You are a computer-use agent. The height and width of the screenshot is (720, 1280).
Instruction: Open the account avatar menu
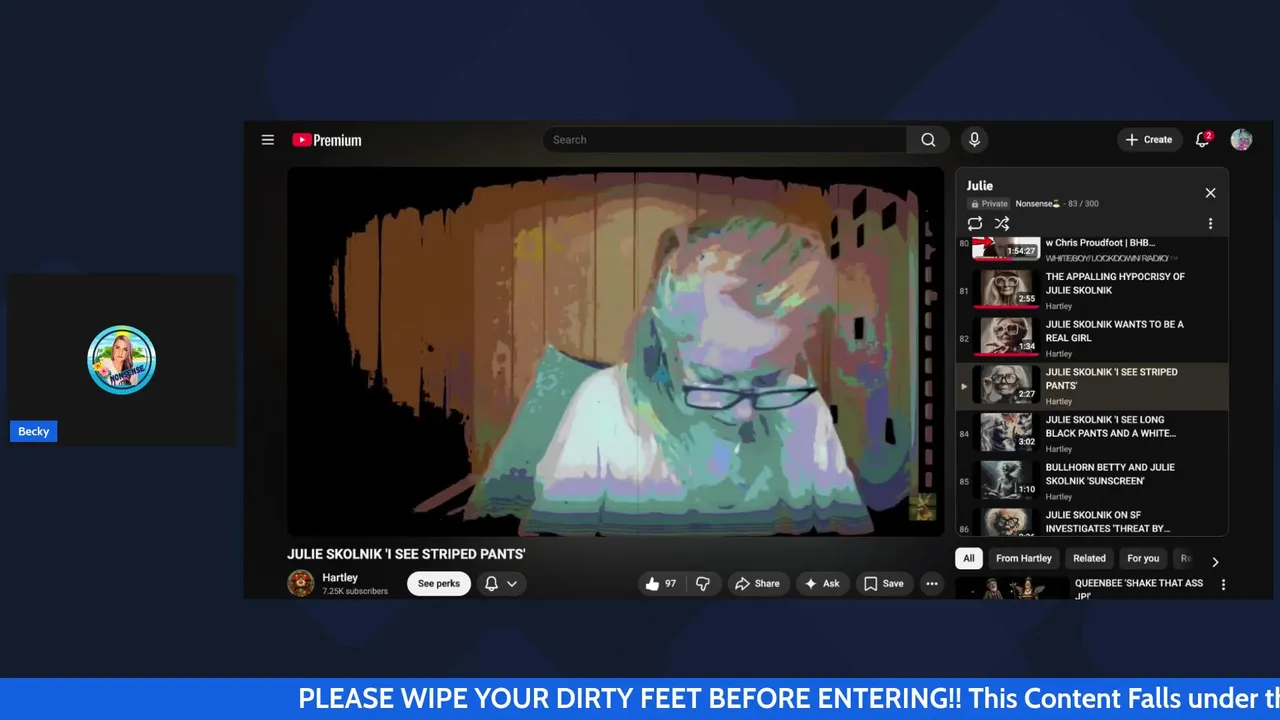1241,140
